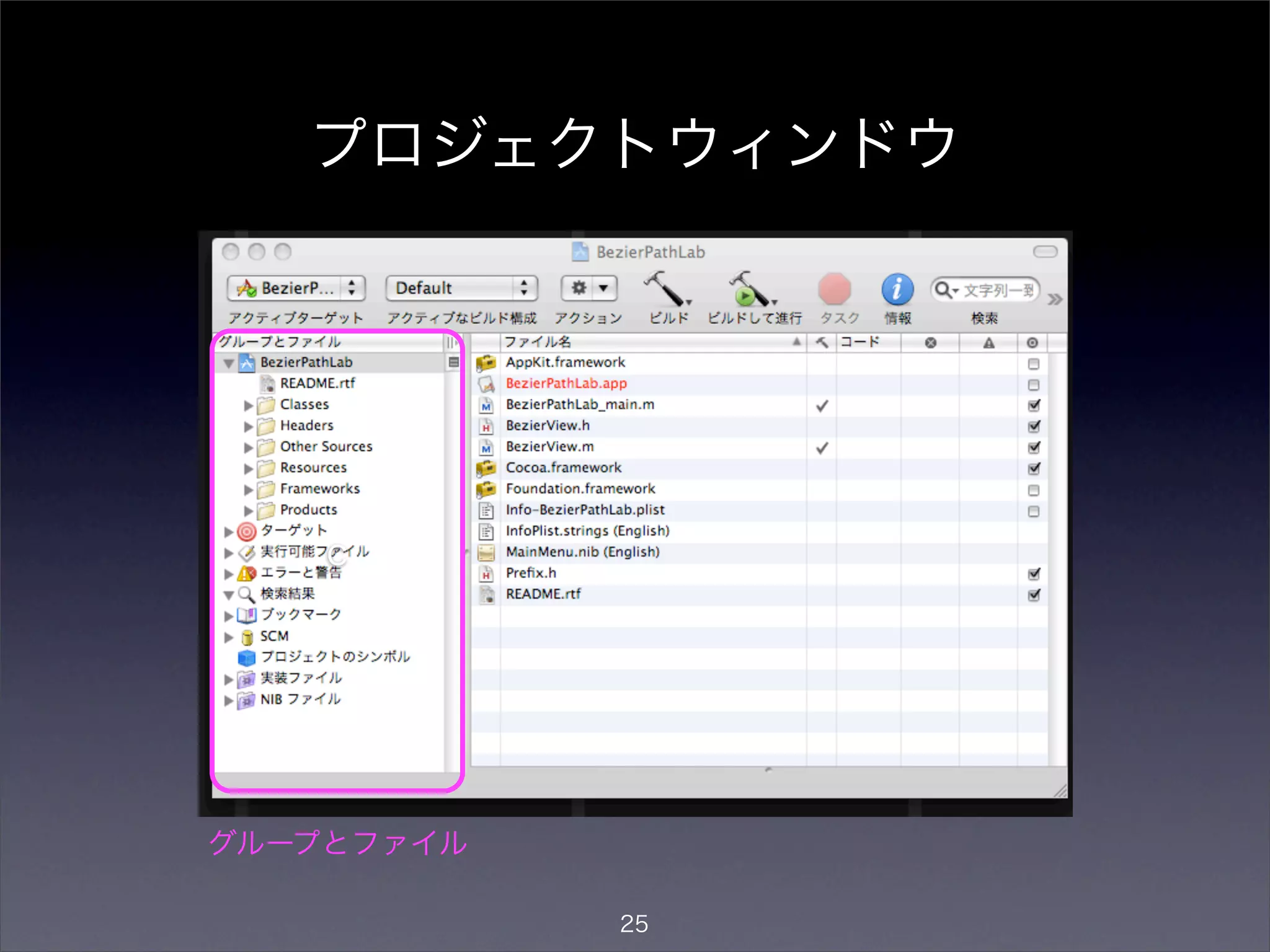The height and width of the screenshot is (952, 1270).
Task: Click the ターゲット red target icon
Action: point(246,531)
